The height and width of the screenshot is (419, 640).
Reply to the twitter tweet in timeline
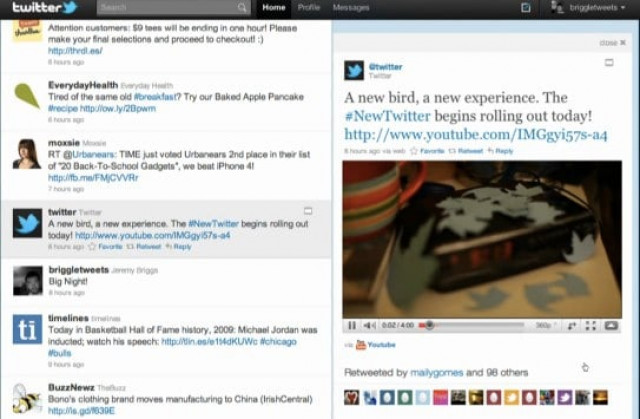point(178,246)
